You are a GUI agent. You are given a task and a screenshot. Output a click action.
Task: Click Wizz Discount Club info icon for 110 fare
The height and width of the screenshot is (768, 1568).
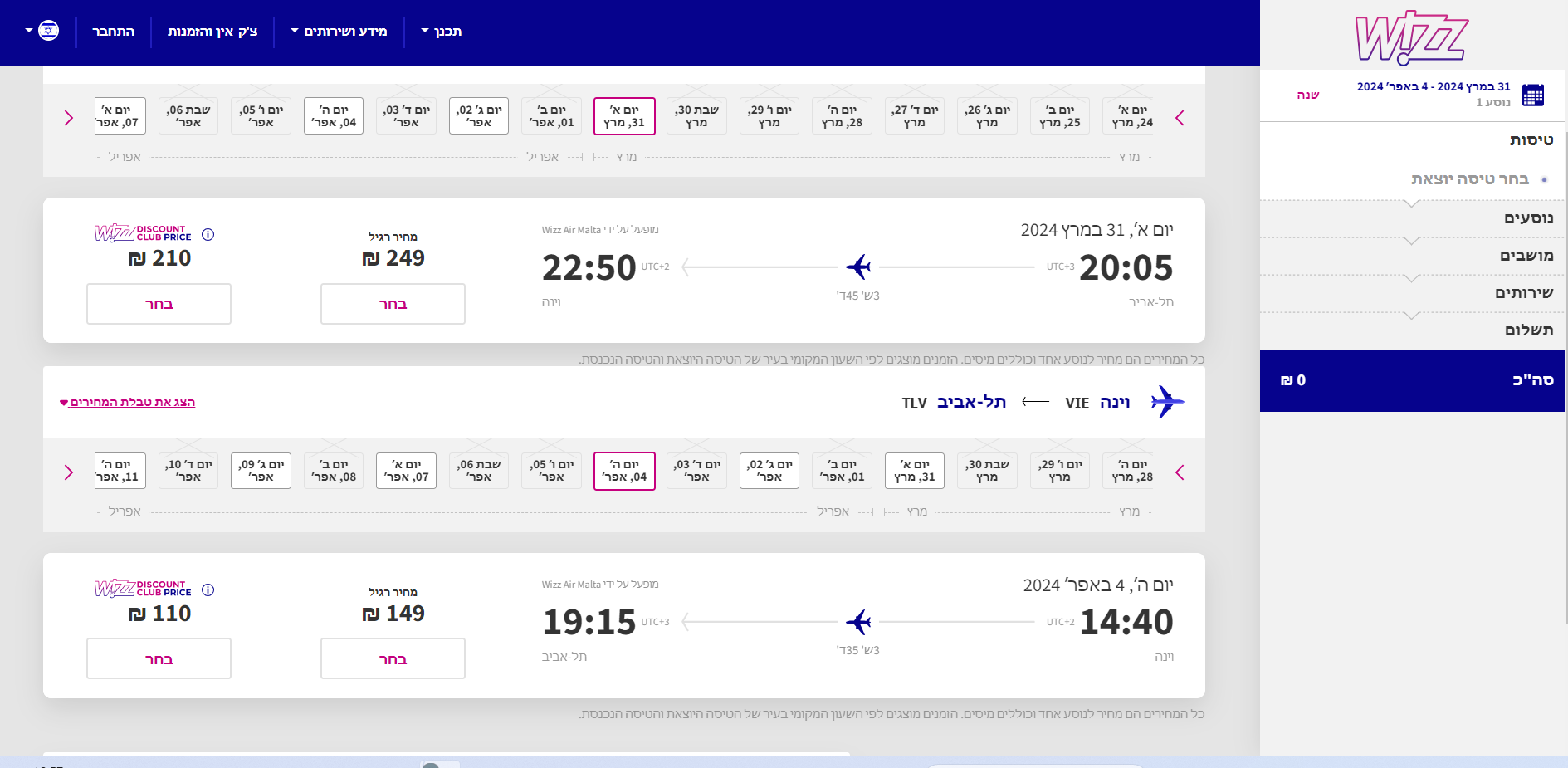tap(208, 590)
